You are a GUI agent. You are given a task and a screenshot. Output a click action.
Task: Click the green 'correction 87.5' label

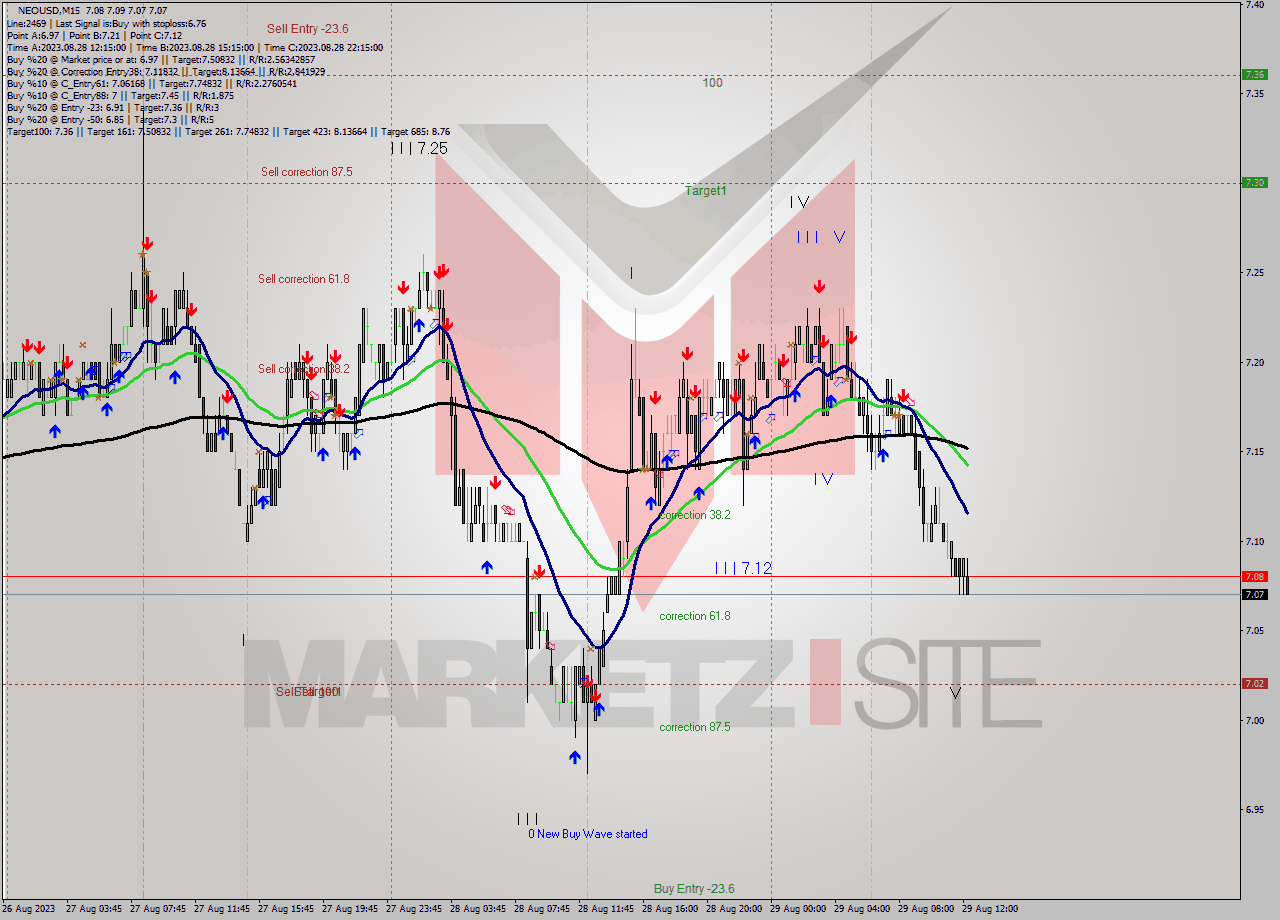pos(695,727)
